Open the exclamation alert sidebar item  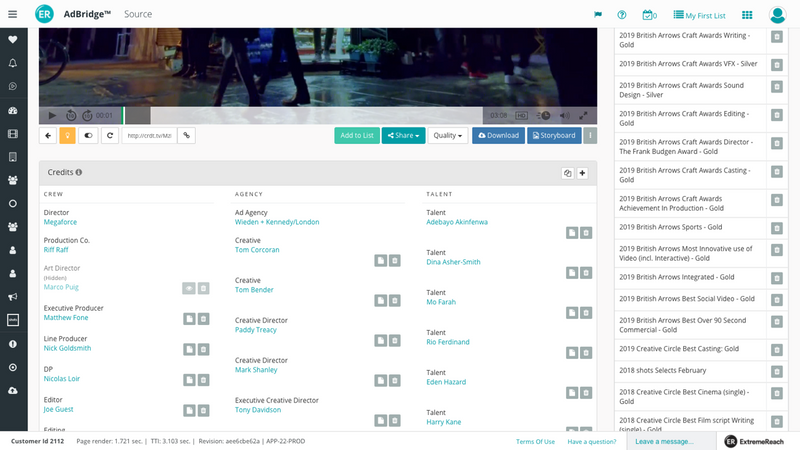point(13,344)
